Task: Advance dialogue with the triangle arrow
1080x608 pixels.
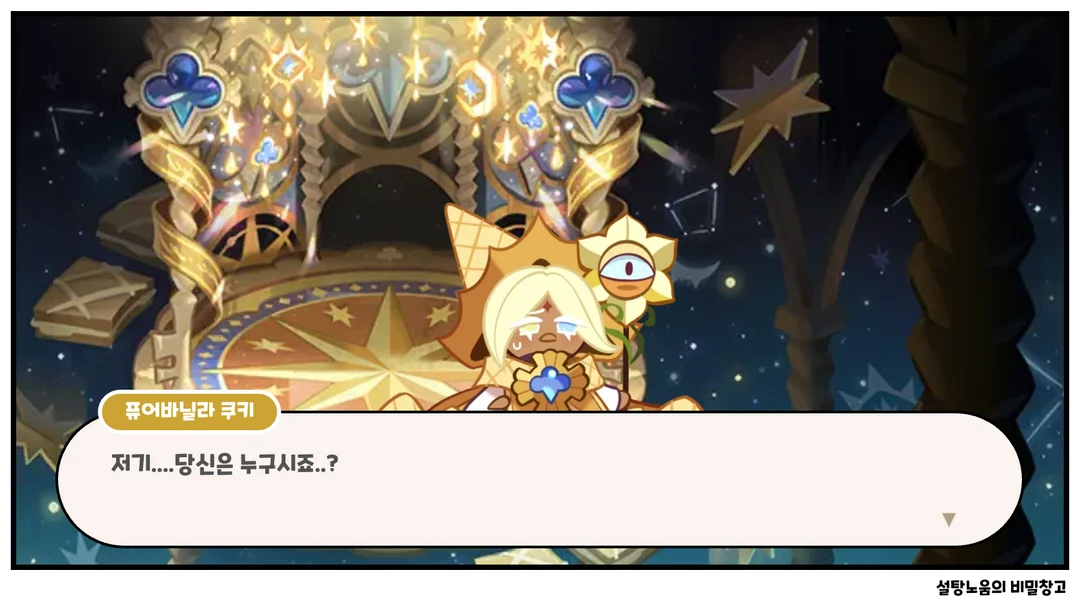Action: tap(948, 520)
